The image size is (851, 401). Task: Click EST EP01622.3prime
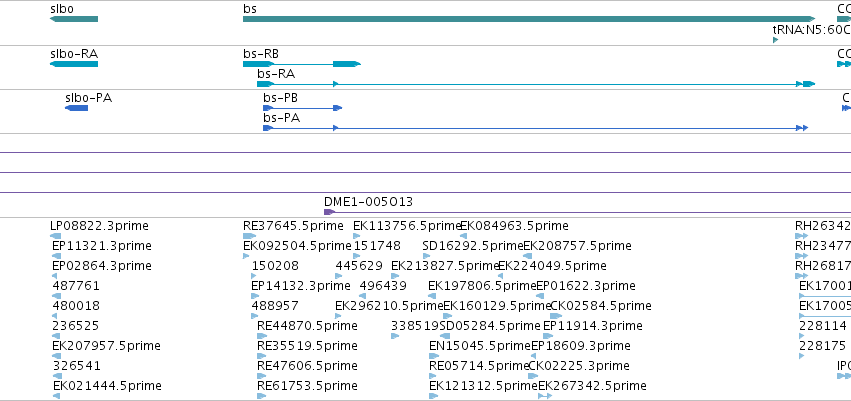(x=586, y=285)
